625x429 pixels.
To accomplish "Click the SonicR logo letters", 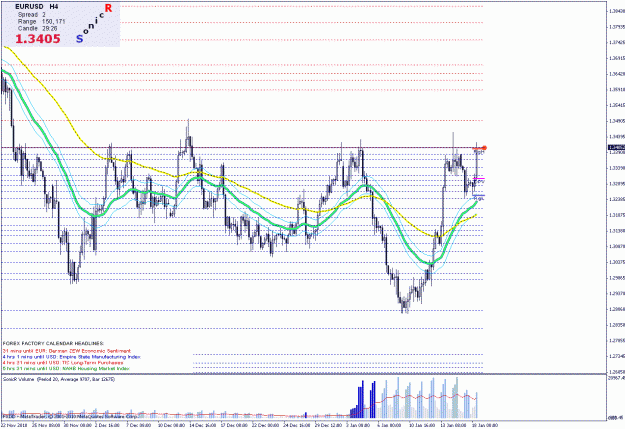I will [94, 23].
